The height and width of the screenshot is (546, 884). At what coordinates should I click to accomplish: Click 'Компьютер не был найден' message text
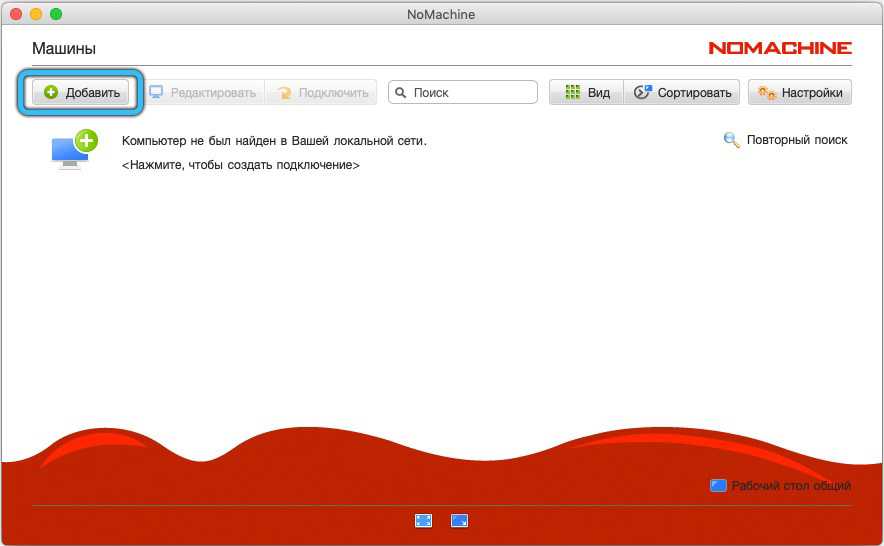[274, 141]
